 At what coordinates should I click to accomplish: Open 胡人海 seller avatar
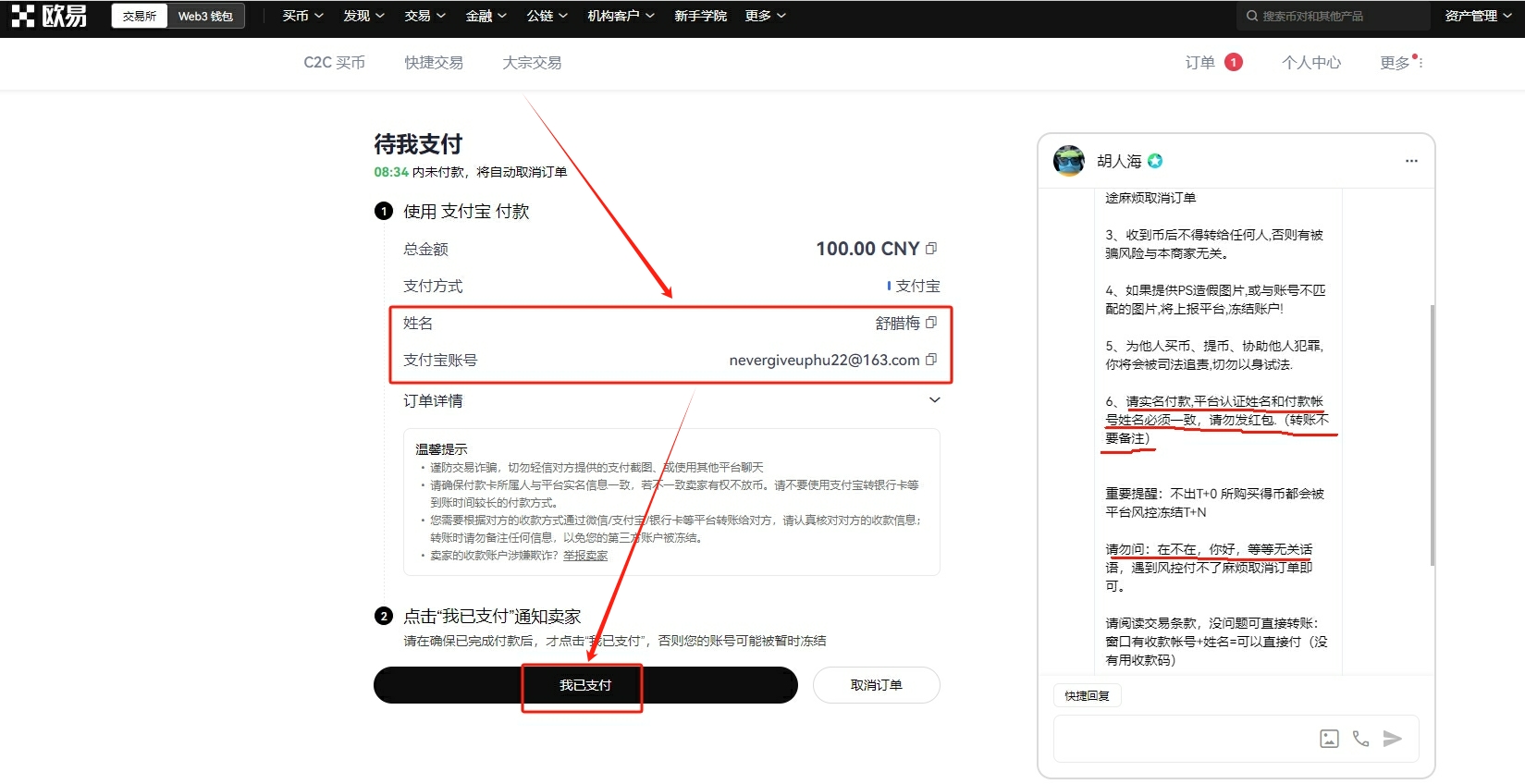click(x=1069, y=161)
